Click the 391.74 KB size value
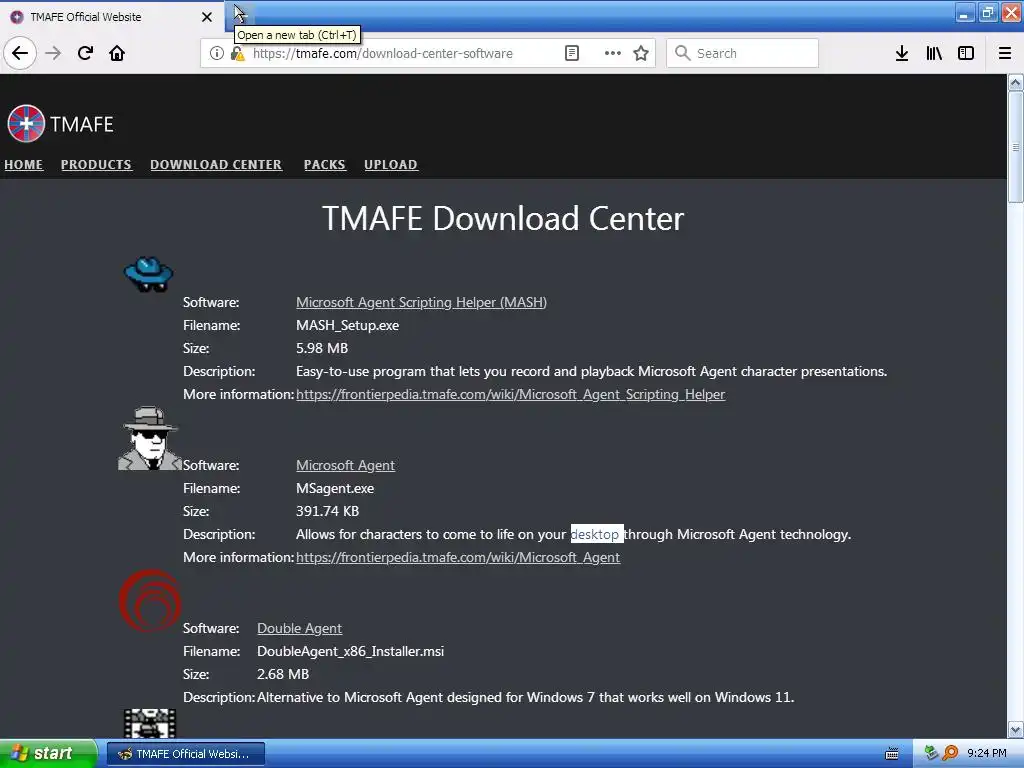 (x=328, y=511)
